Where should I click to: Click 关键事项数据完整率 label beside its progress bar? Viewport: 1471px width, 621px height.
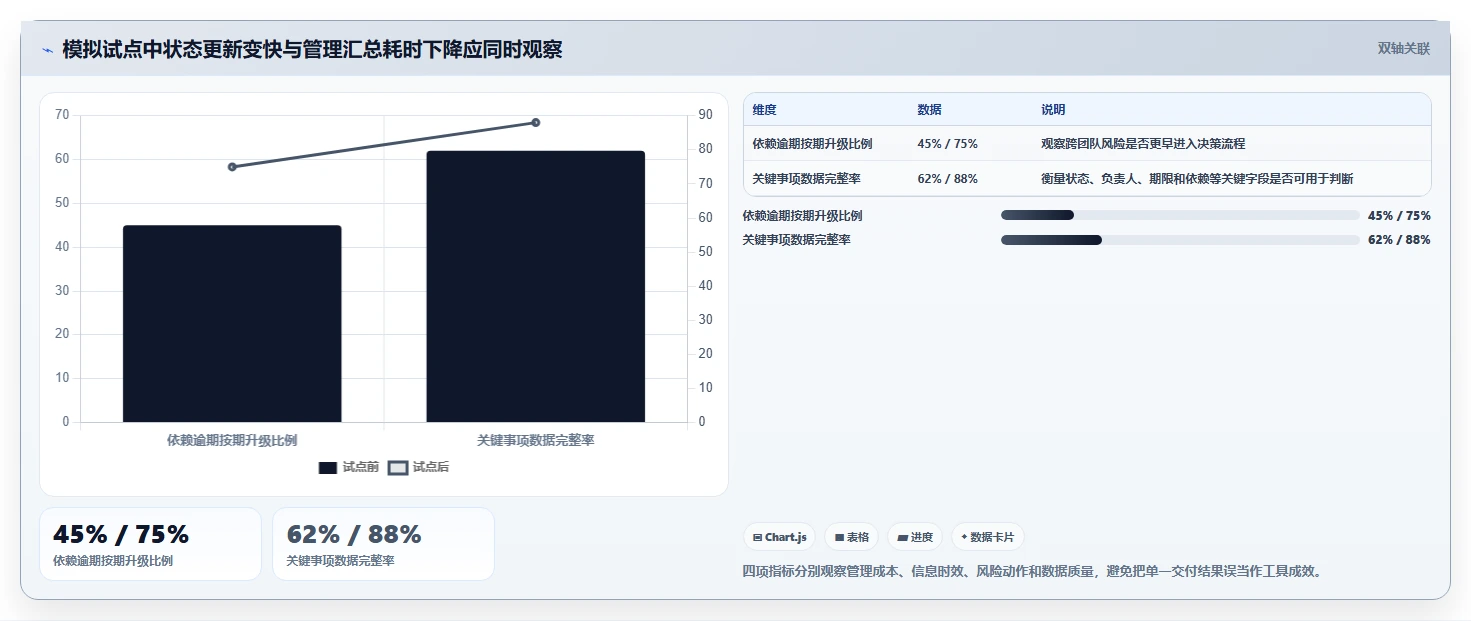(x=797, y=240)
